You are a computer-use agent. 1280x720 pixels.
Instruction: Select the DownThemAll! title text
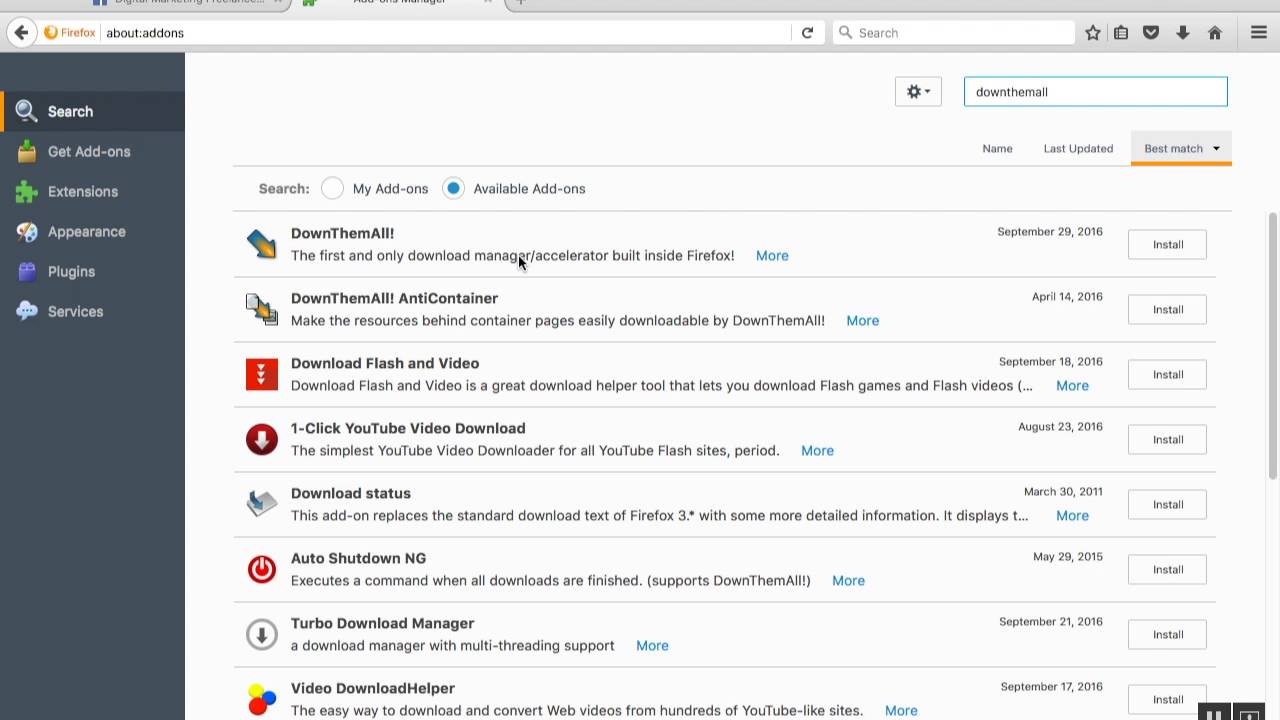click(342, 233)
